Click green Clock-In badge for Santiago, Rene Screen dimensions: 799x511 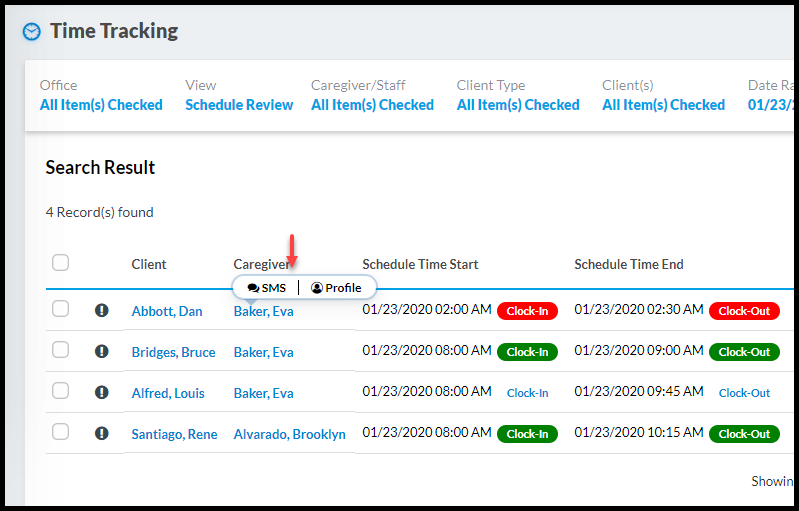point(527,434)
